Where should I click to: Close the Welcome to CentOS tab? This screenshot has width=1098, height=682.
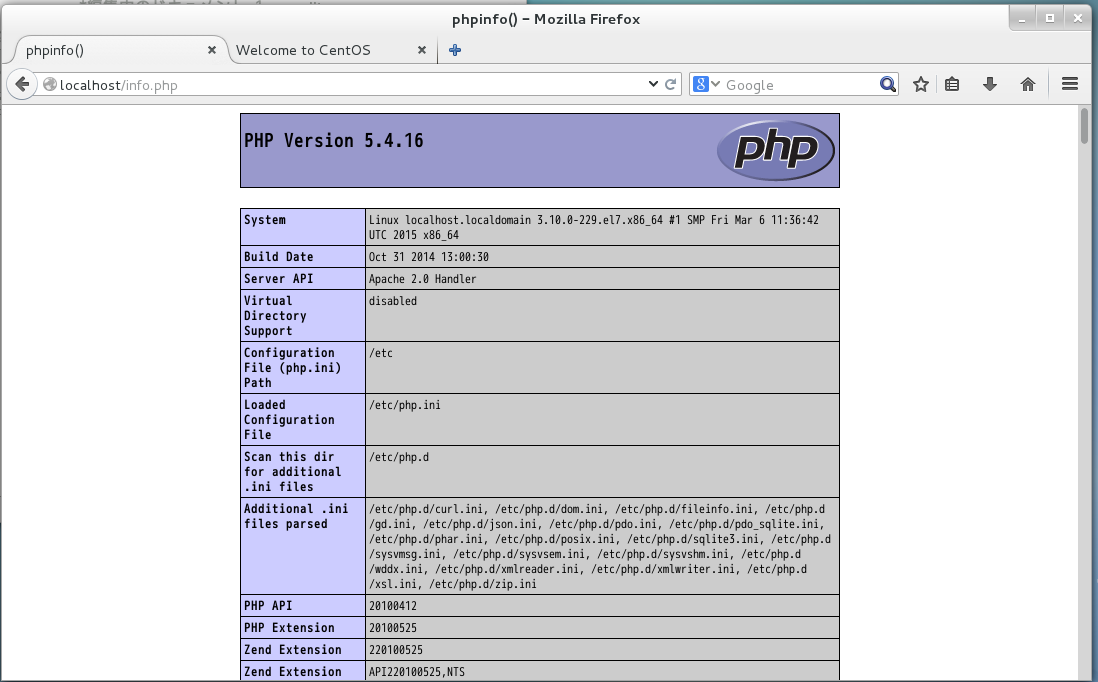421,49
